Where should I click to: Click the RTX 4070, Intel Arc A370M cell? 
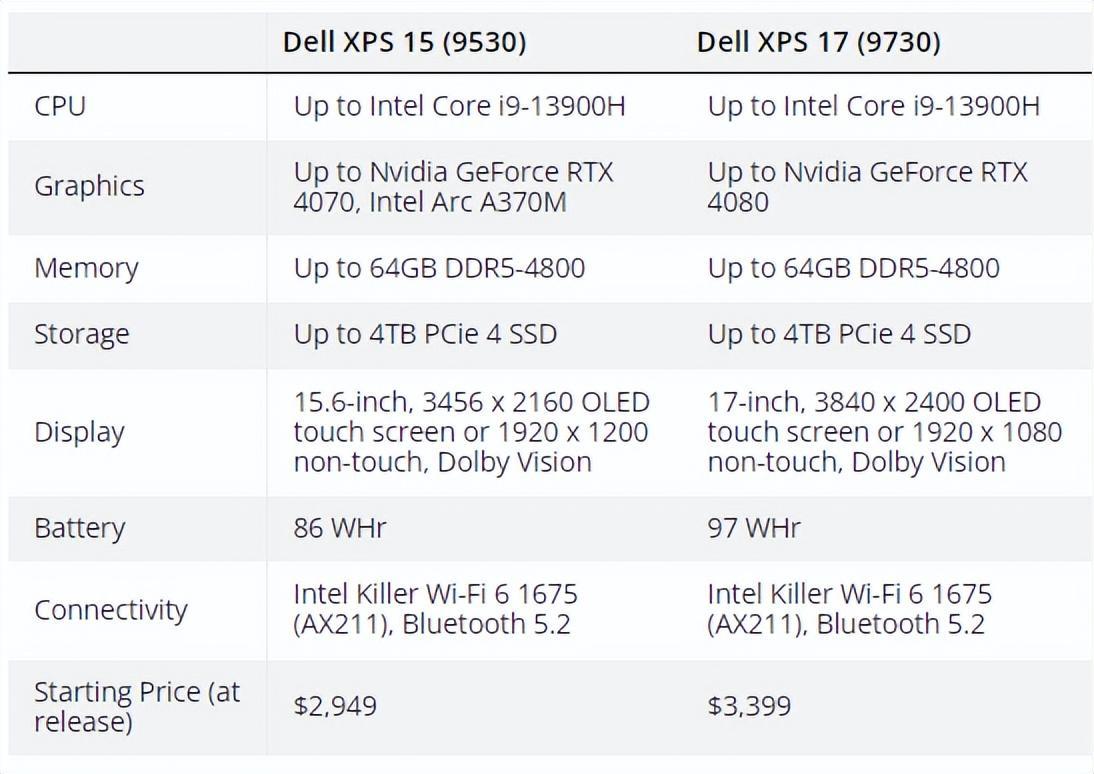(x=454, y=187)
